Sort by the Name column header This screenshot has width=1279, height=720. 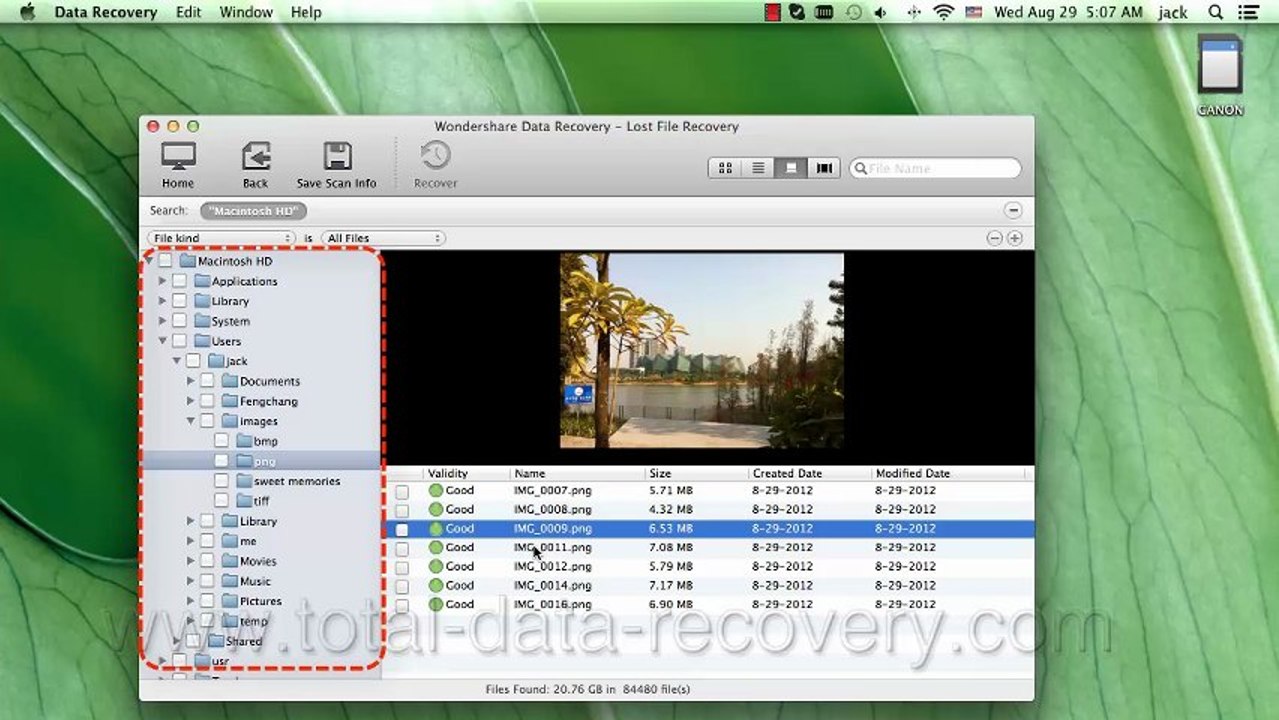coord(577,473)
